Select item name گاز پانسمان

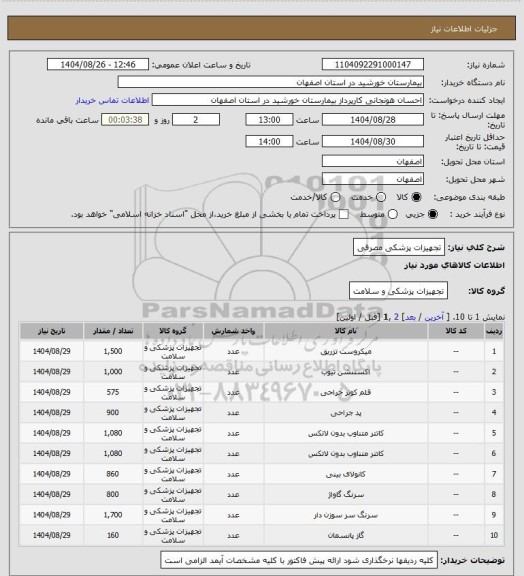[345, 536]
